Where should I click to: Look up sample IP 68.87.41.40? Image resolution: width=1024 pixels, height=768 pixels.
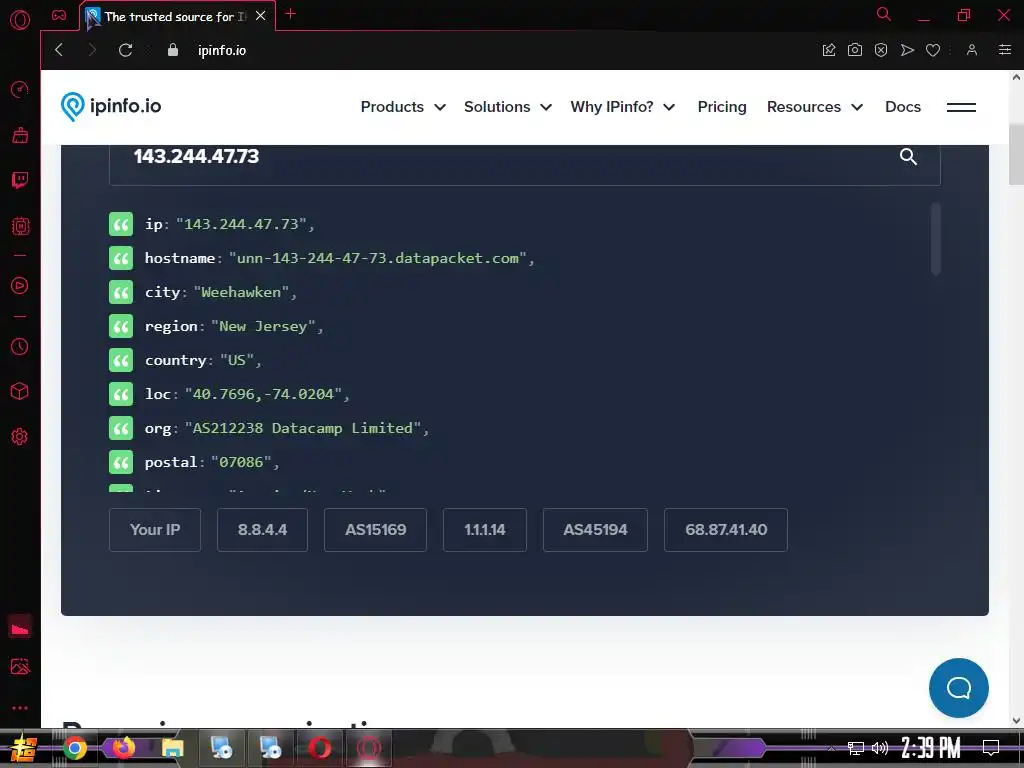tap(726, 530)
